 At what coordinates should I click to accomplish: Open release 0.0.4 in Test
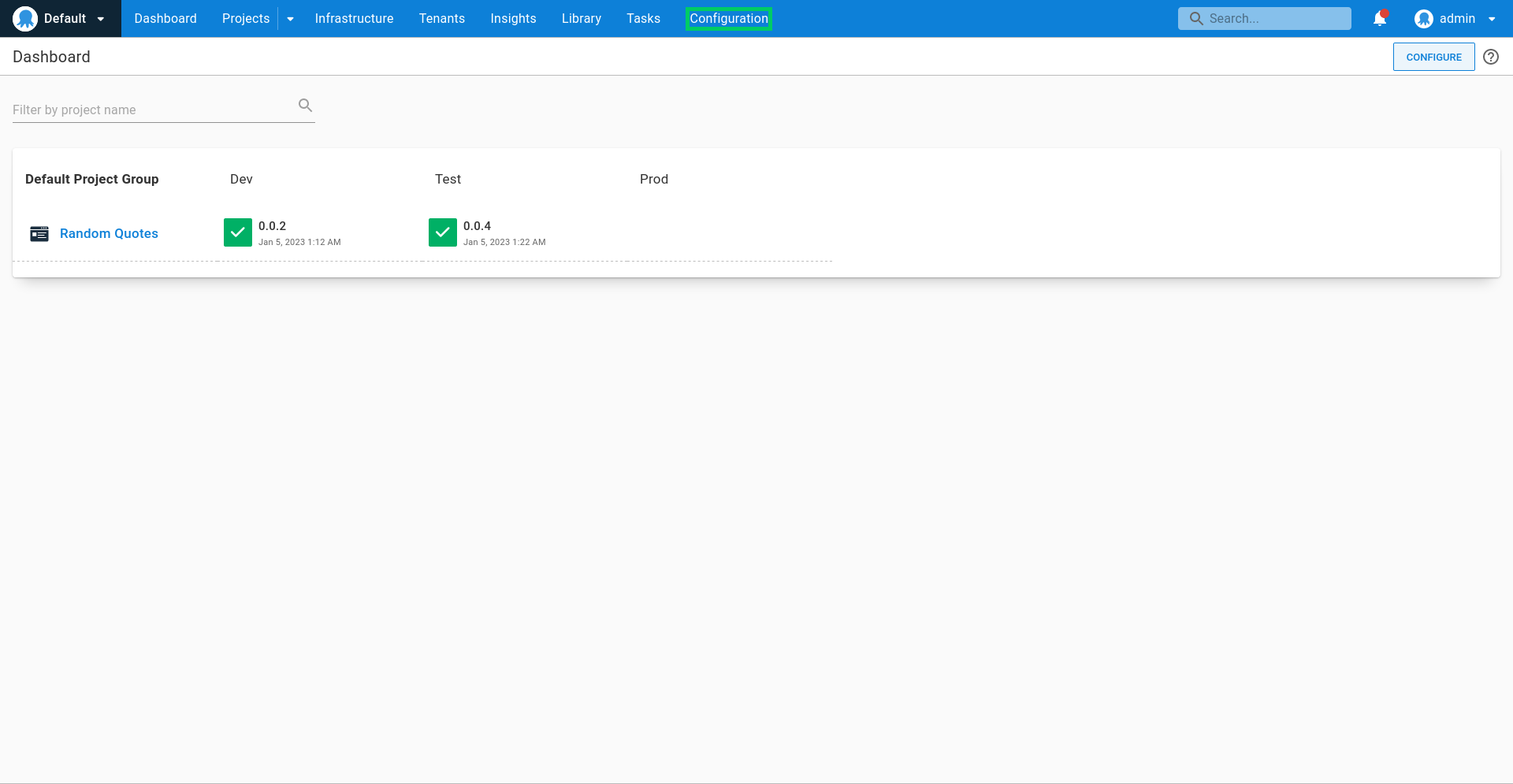(477, 225)
